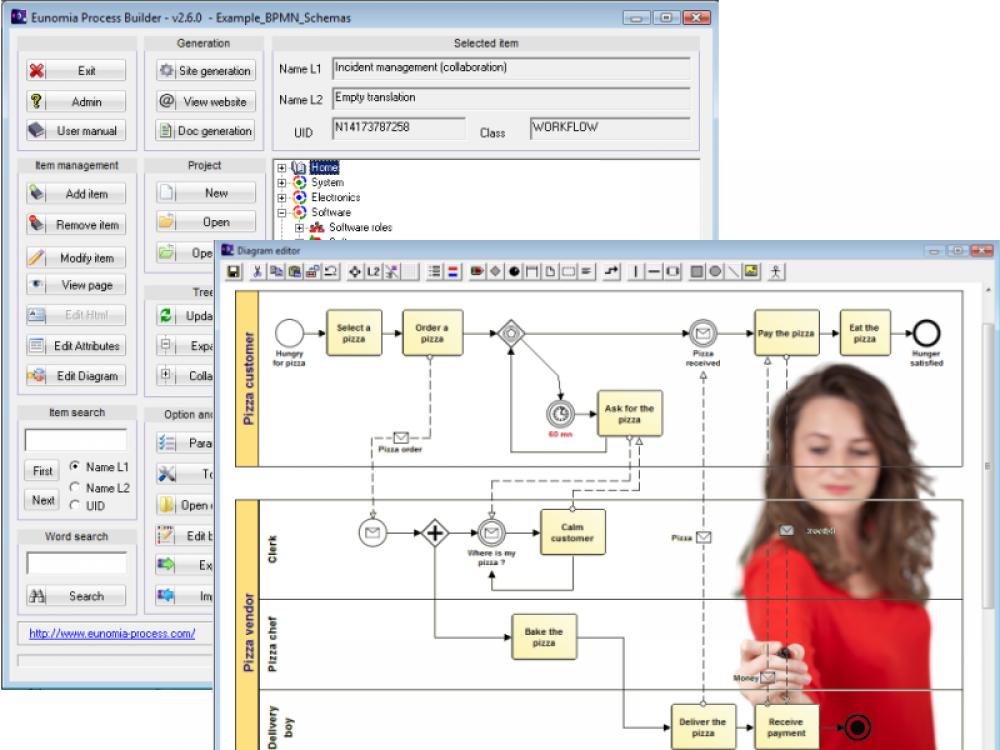Collapse the Software tree node
1000x750 pixels.
pyautogui.click(x=282, y=211)
